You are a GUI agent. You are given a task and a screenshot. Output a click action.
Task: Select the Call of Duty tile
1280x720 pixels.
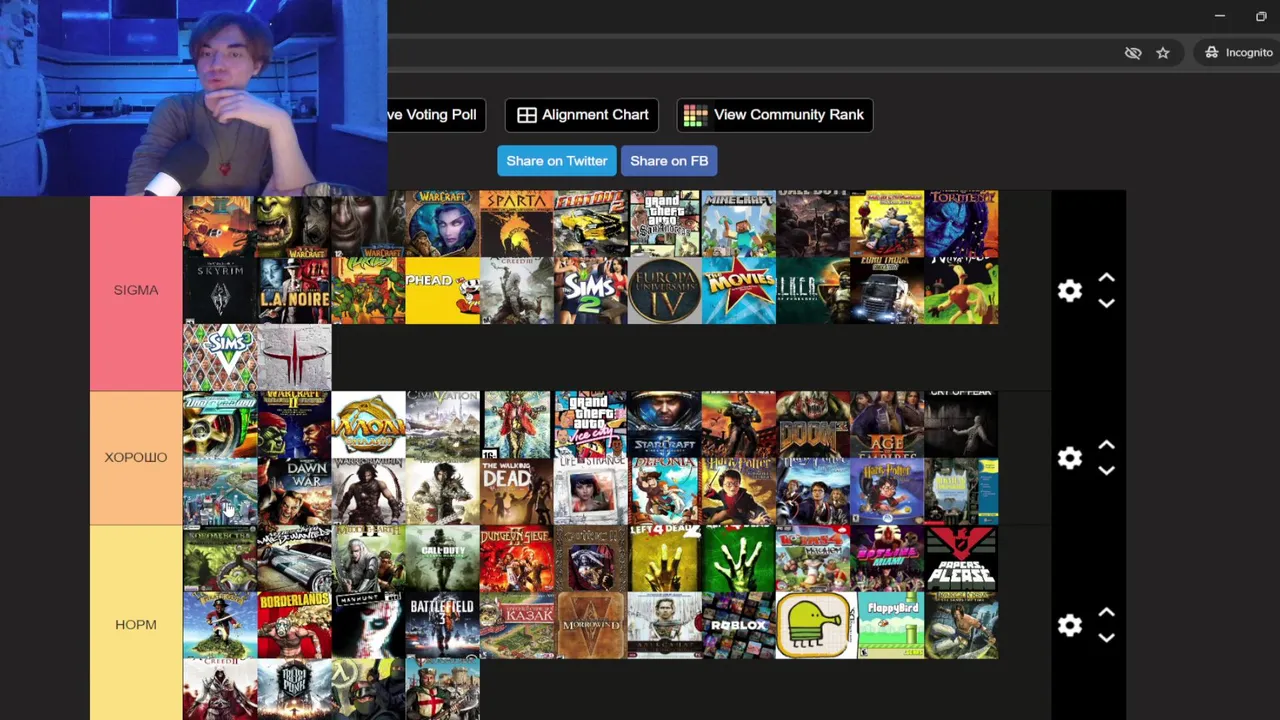442,558
